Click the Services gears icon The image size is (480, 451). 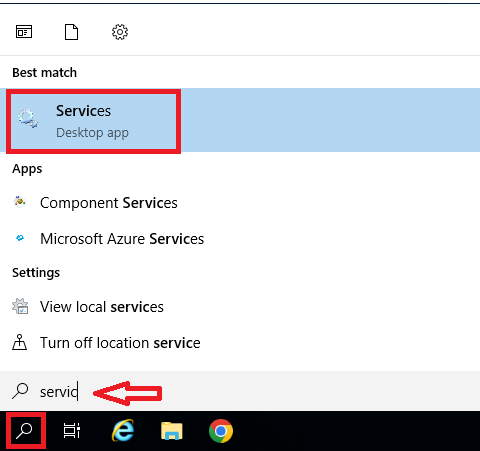pos(28,118)
